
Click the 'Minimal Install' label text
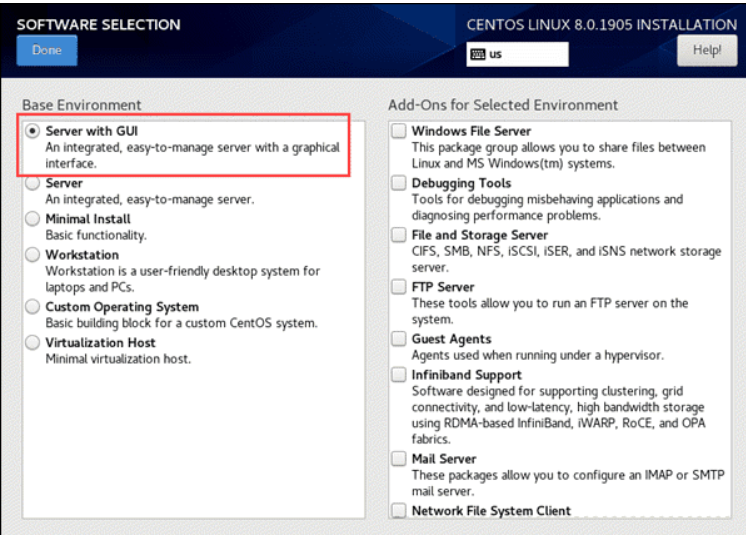tap(88, 219)
